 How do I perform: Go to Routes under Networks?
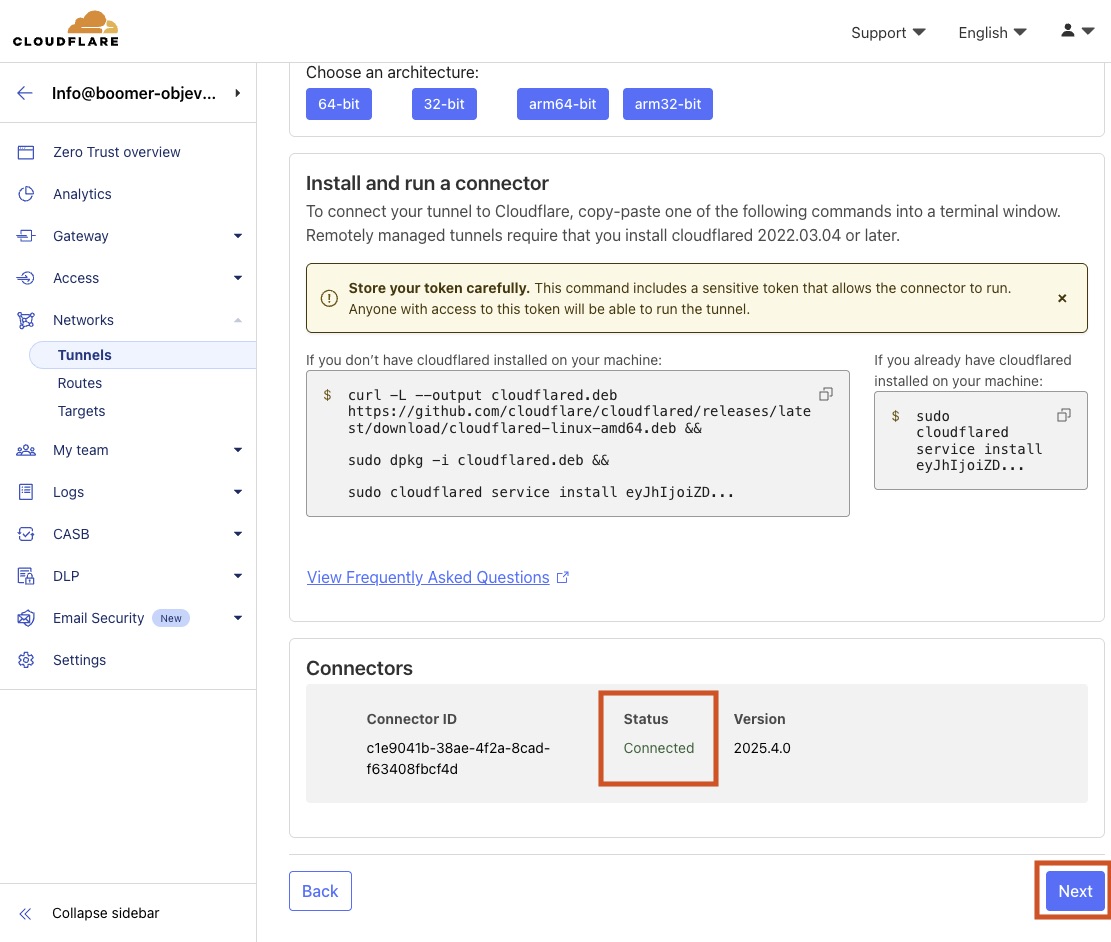(80, 383)
